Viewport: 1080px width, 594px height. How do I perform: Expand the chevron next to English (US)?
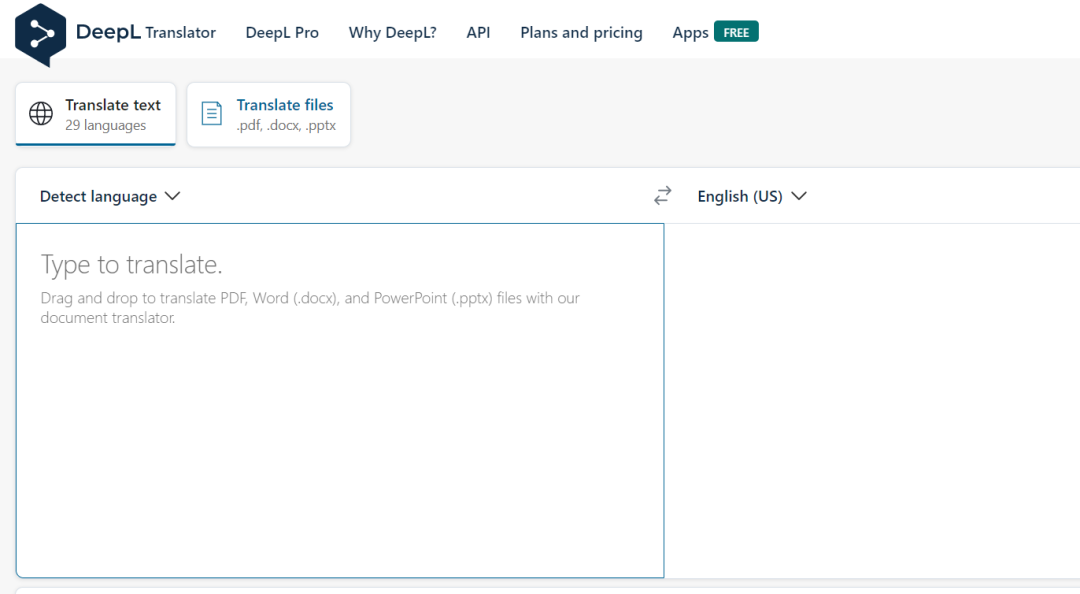pos(798,196)
